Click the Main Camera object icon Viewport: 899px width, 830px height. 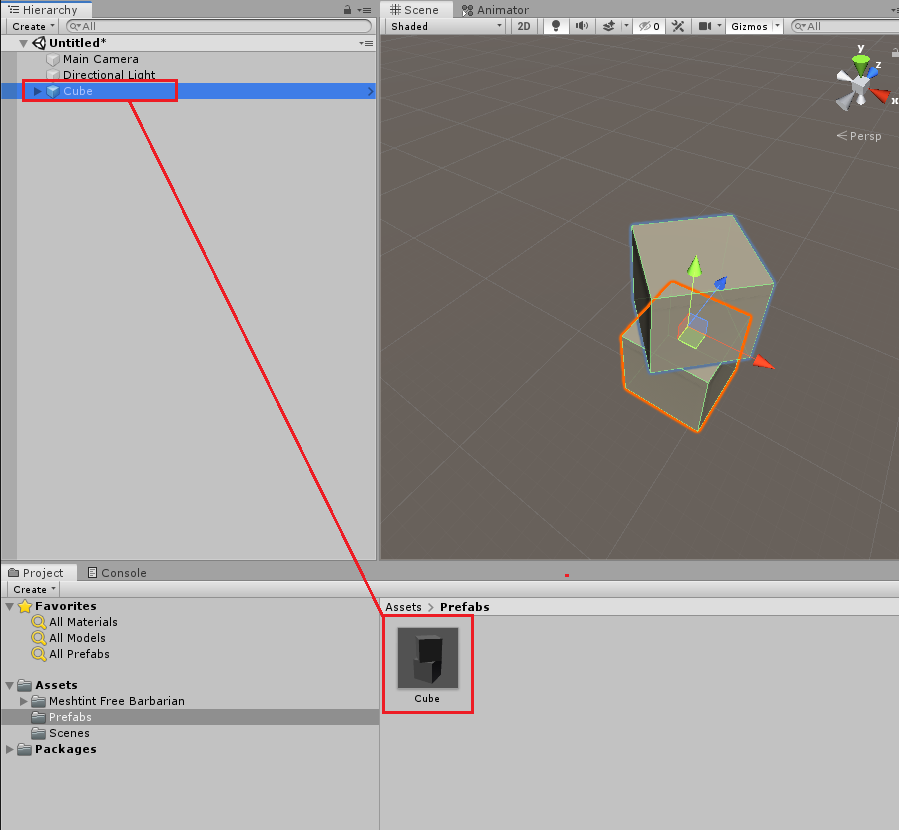(x=53, y=59)
